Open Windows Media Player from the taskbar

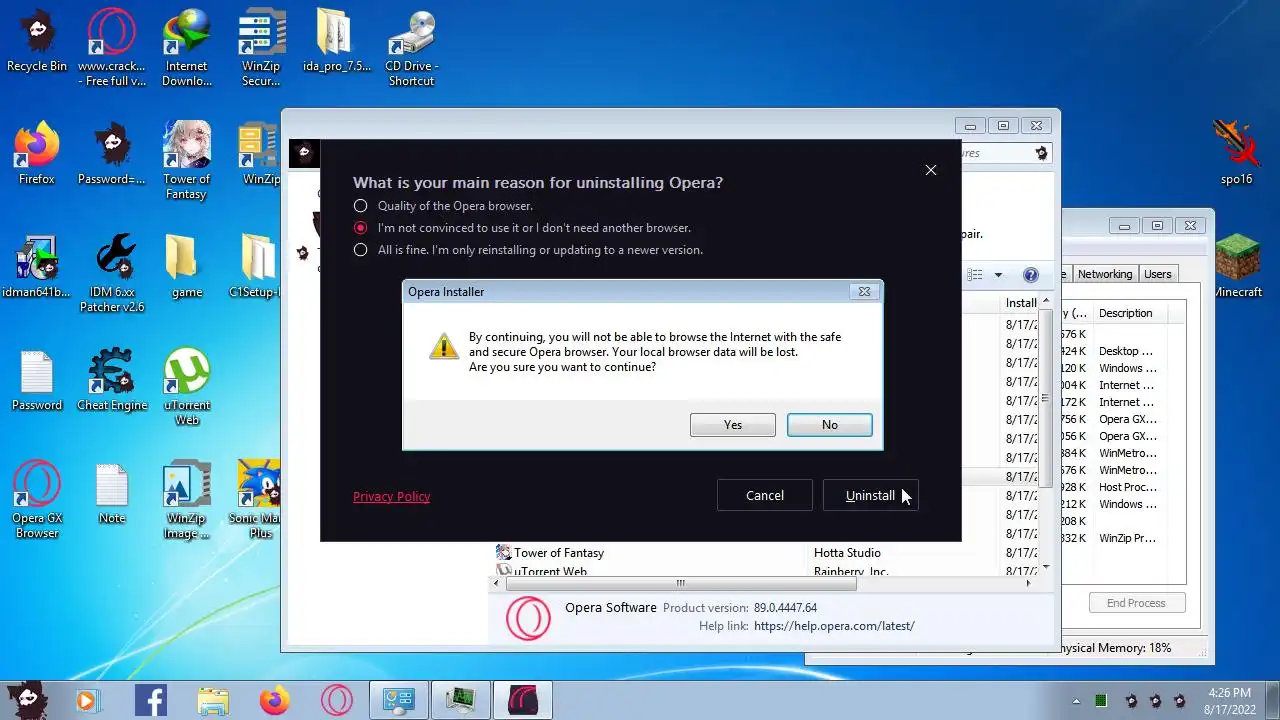(86, 701)
